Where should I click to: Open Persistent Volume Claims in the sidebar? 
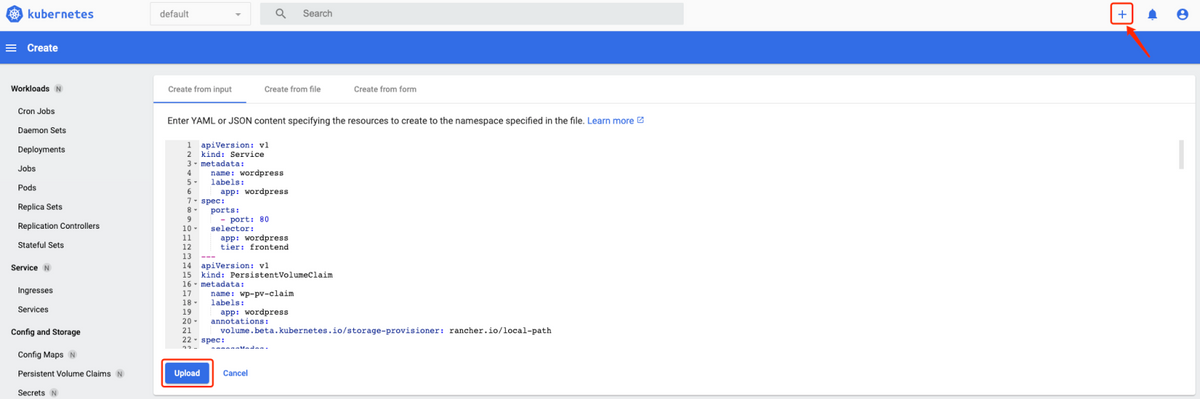pyautogui.click(x=64, y=374)
